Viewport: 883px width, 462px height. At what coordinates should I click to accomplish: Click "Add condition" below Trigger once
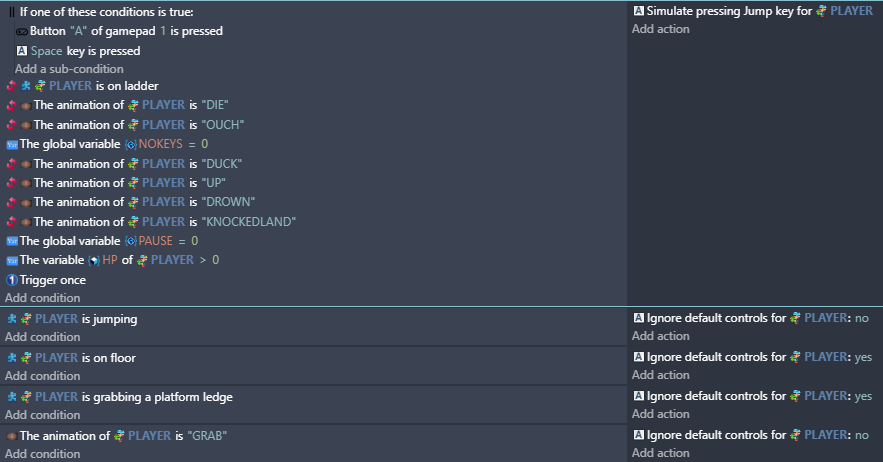pos(43,297)
